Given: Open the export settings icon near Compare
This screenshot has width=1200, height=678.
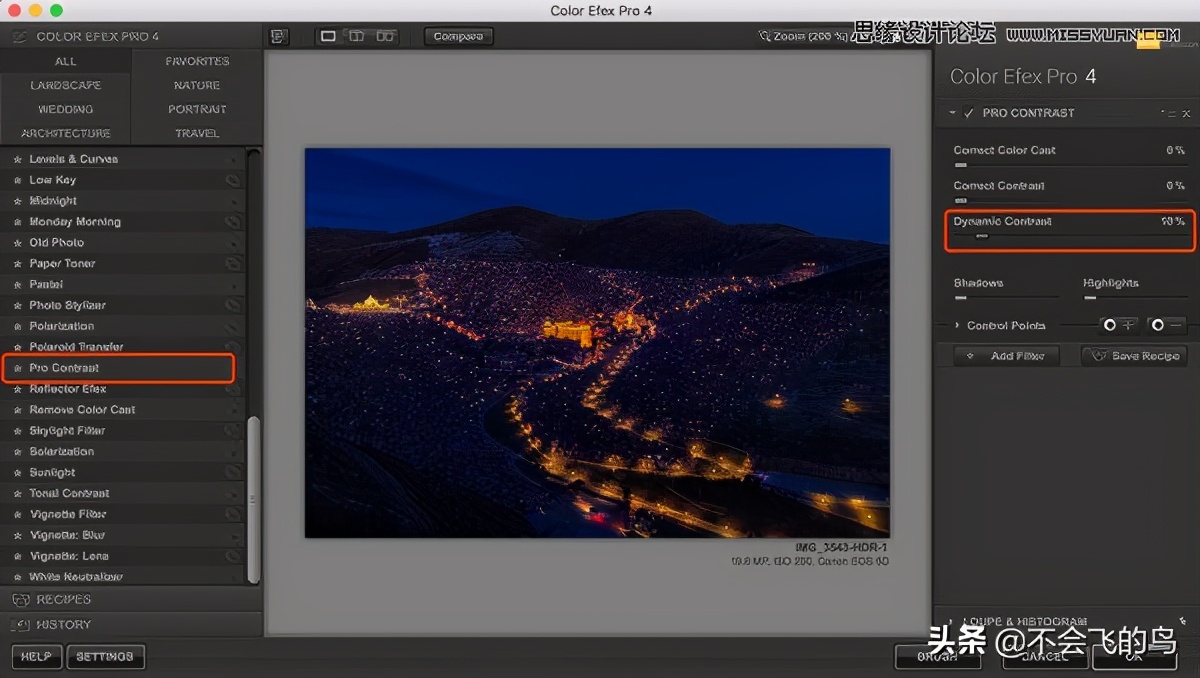Looking at the screenshot, I should click(278, 35).
